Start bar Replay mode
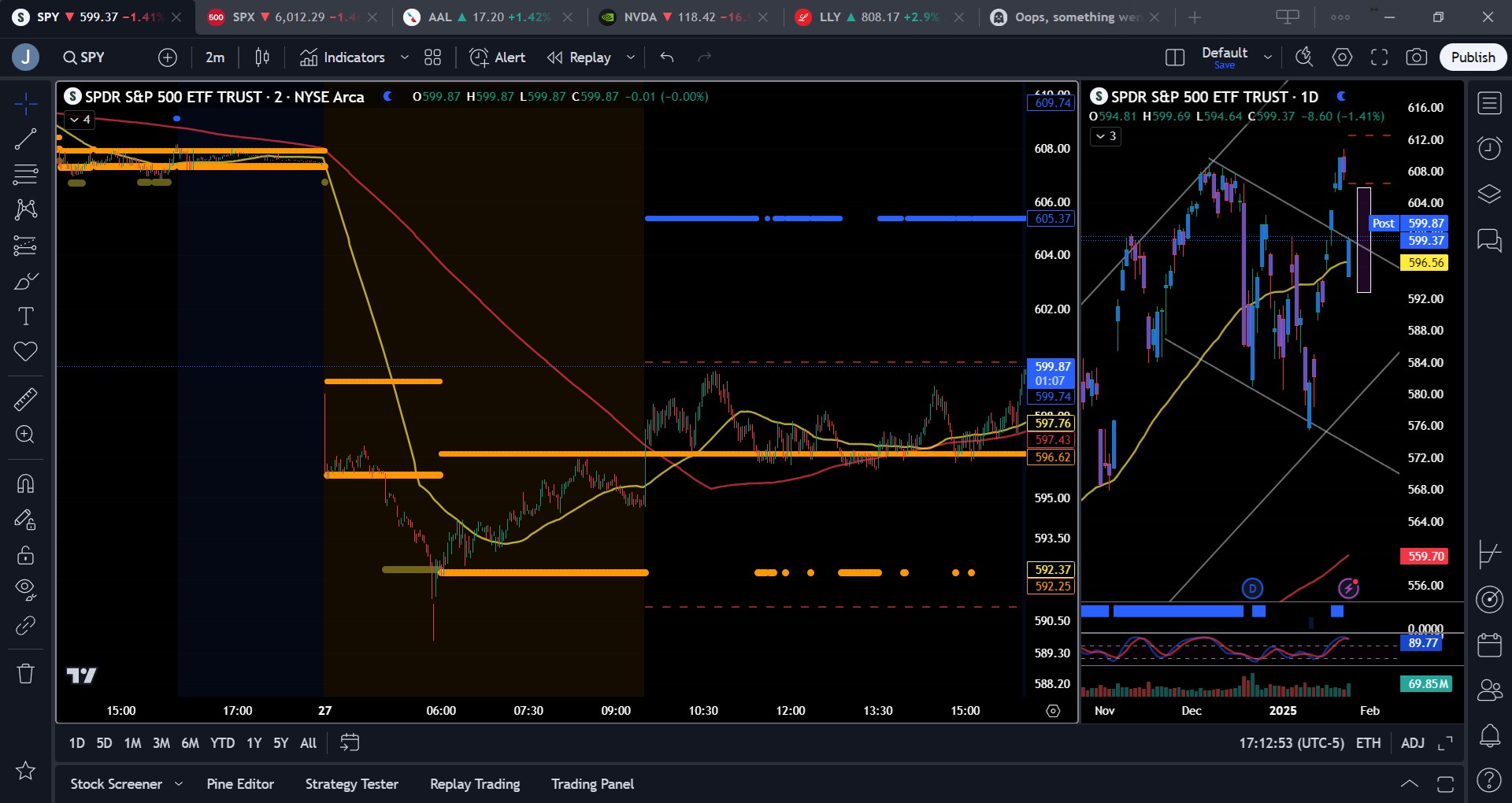This screenshot has height=803, width=1512. 580,57
